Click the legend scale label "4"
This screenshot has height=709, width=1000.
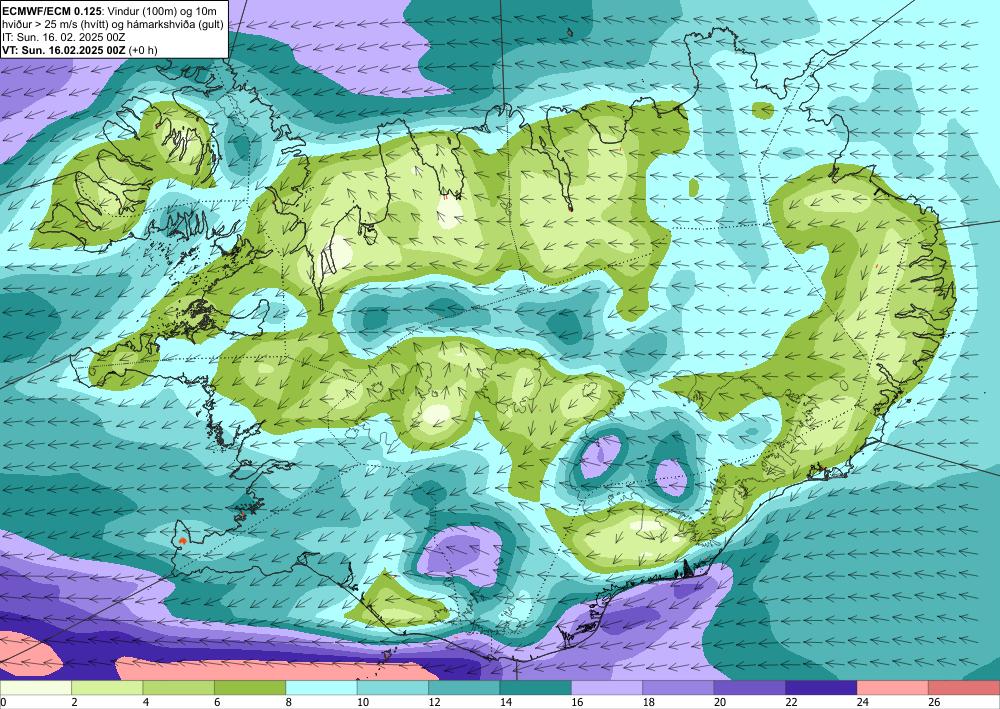click(145, 702)
